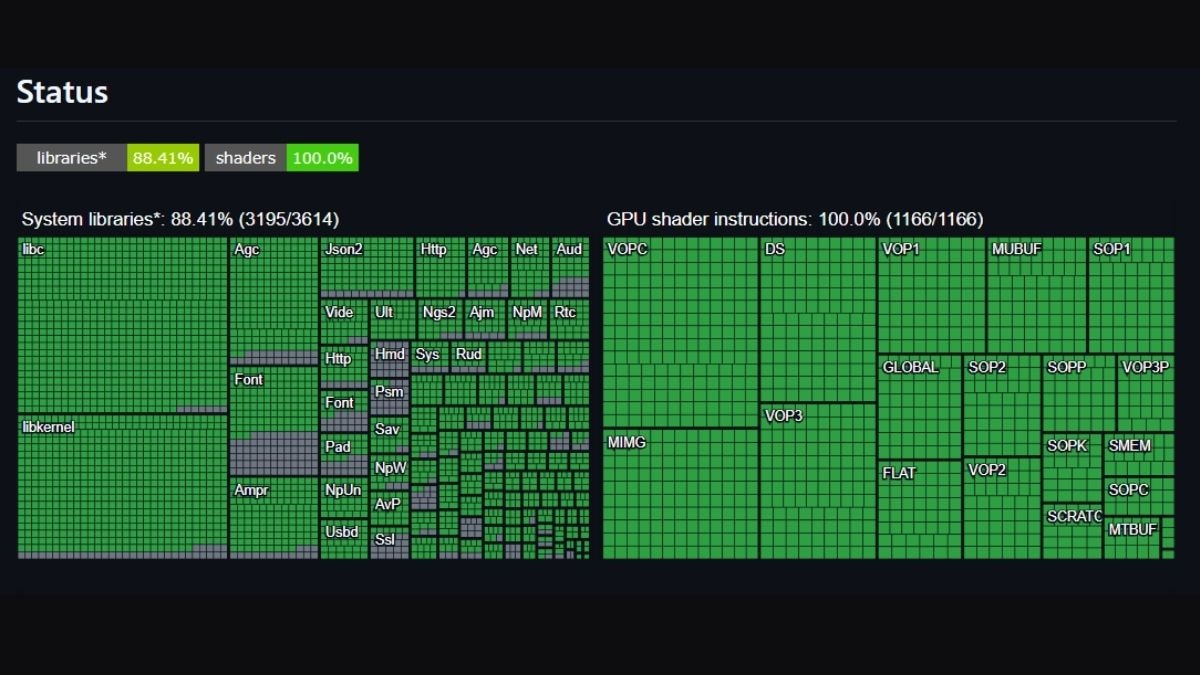
Task: Click the Aud library block
Action: (x=570, y=268)
